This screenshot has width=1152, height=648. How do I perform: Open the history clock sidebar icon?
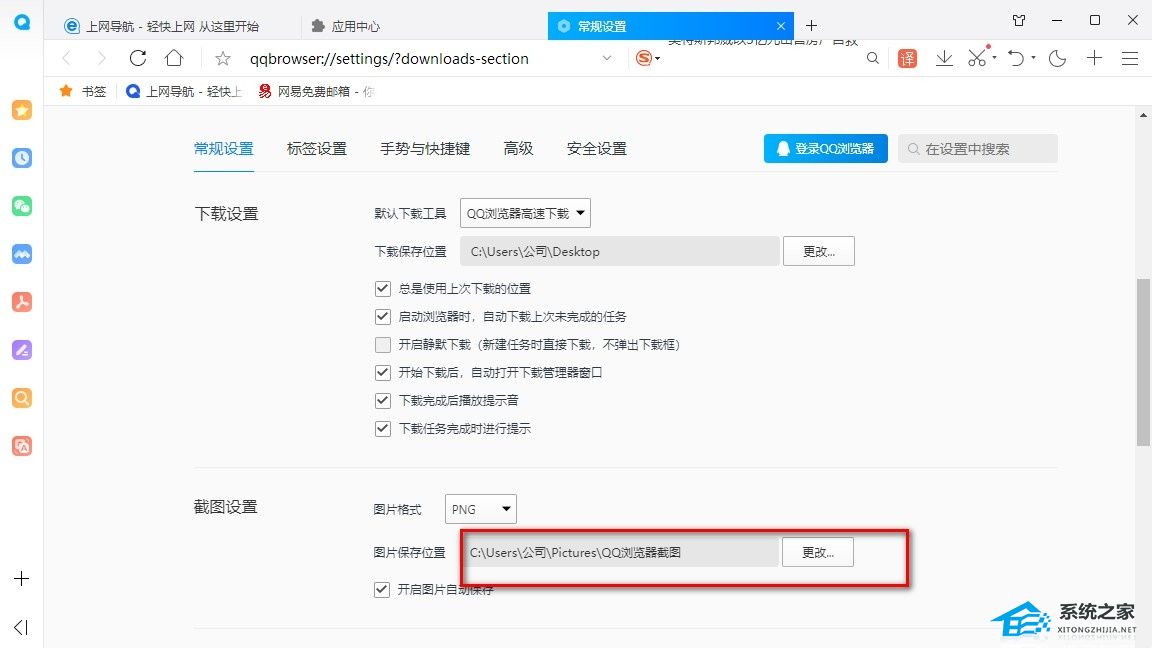tap(22, 158)
